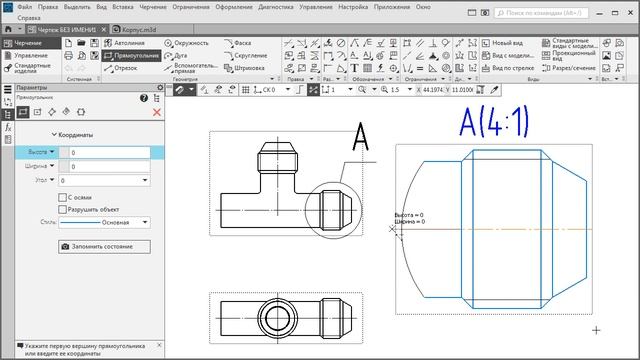
Task: Choose the Окружность circle tool
Action: (187, 43)
